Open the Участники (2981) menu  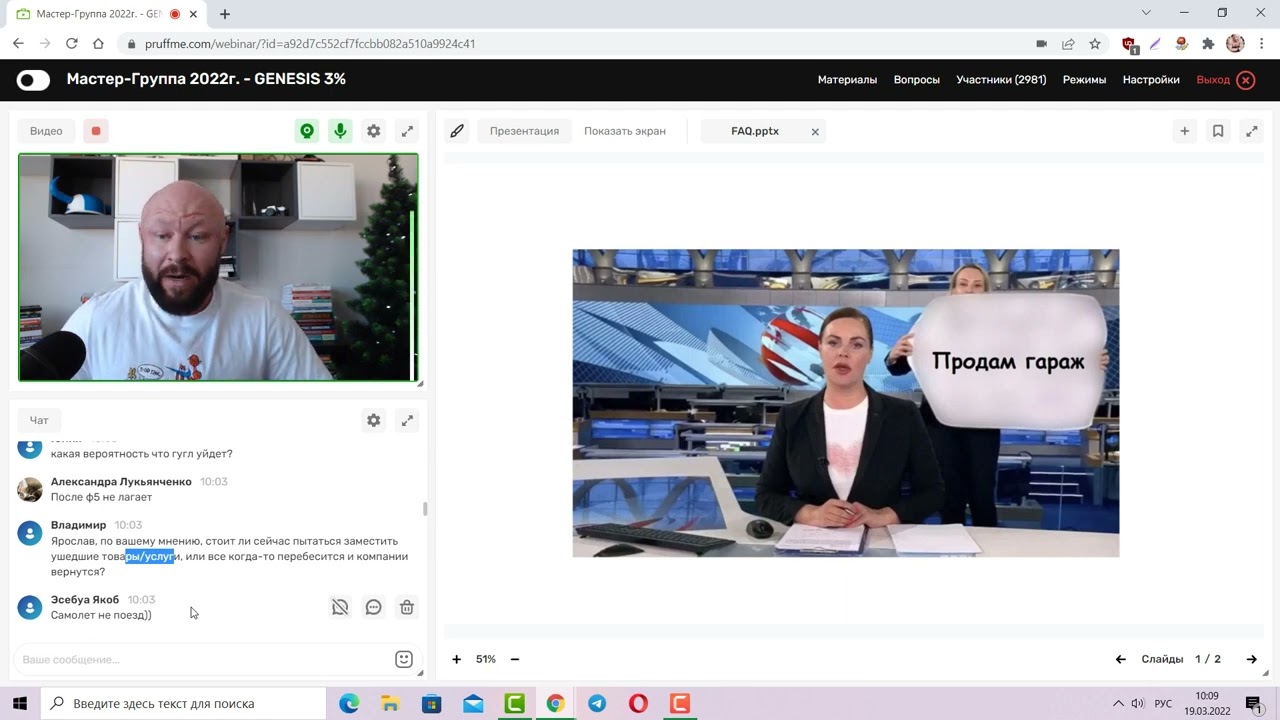click(1001, 80)
